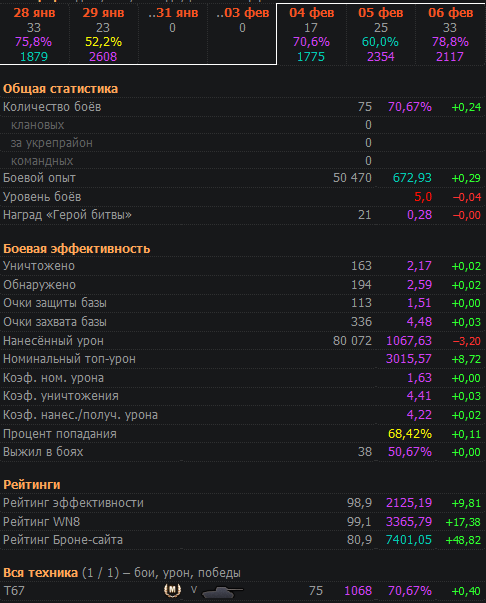
Task: Click the 80 072 total damage value
Action: pyautogui.click(x=352, y=341)
